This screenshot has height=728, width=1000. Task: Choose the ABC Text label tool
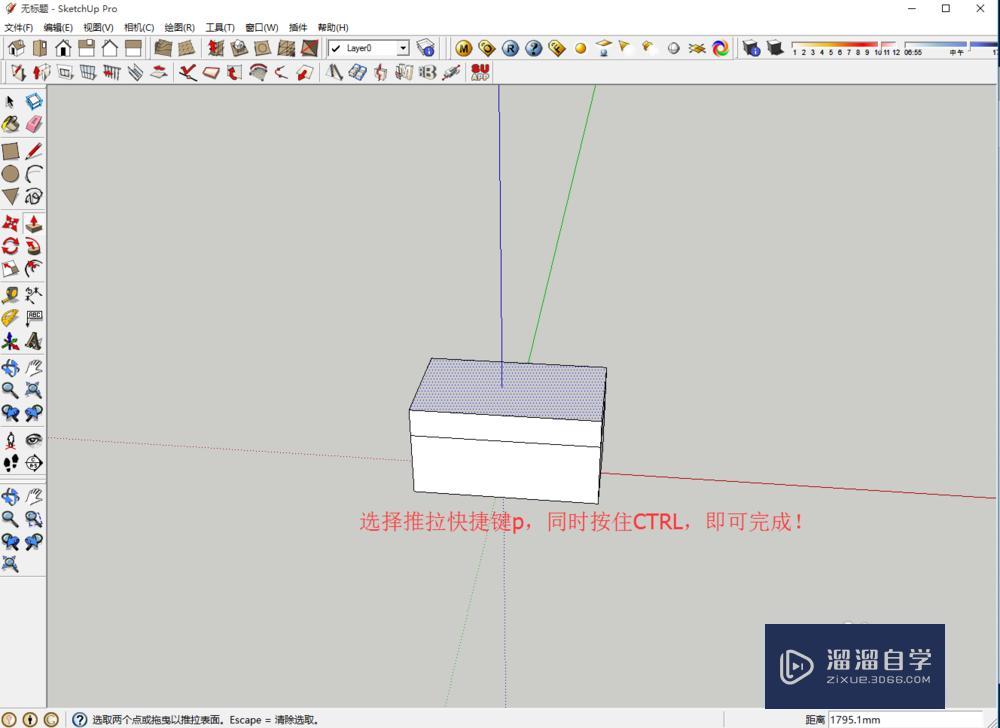(x=34, y=318)
